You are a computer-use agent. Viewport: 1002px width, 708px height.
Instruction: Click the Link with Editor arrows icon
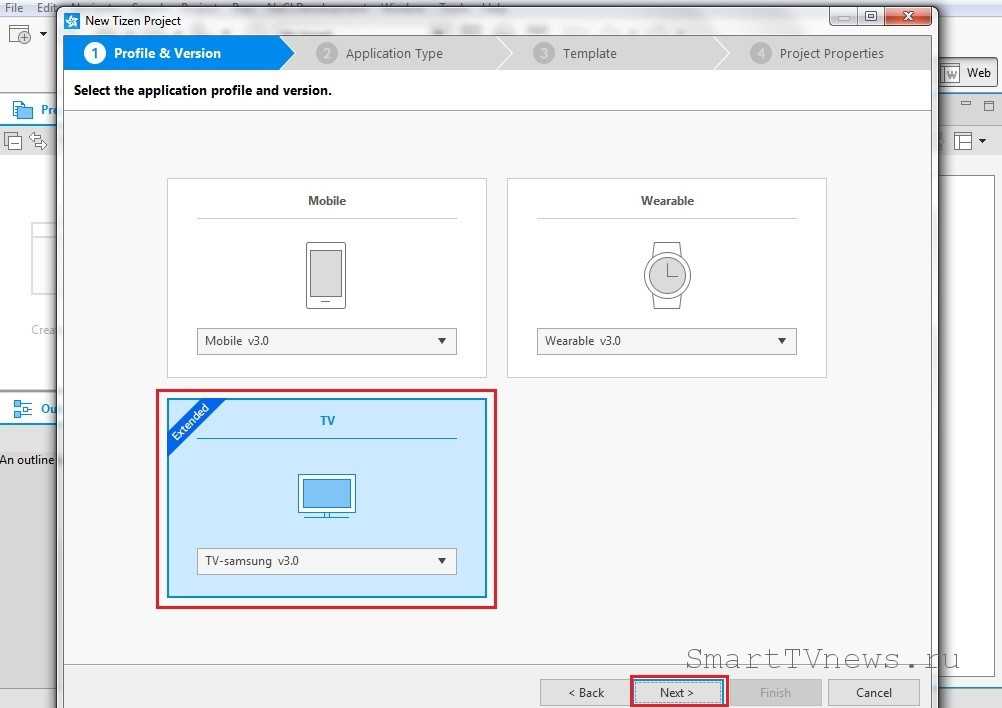click(x=38, y=141)
